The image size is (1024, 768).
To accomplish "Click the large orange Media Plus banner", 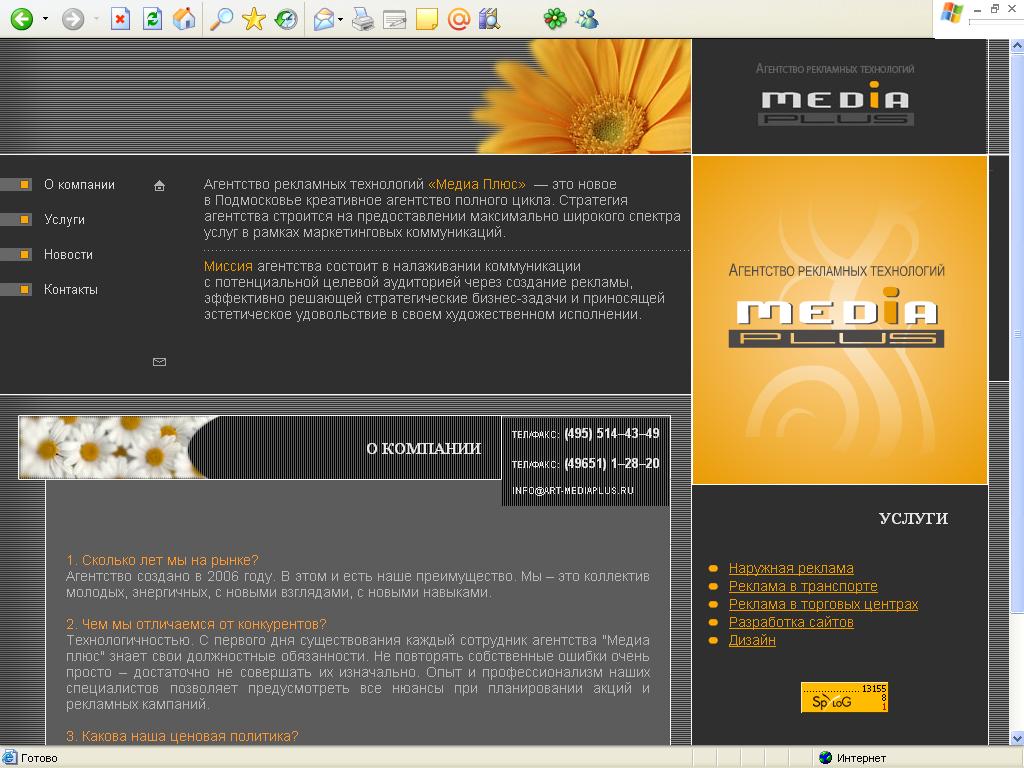I will pyautogui.click(x=840, y=320).
